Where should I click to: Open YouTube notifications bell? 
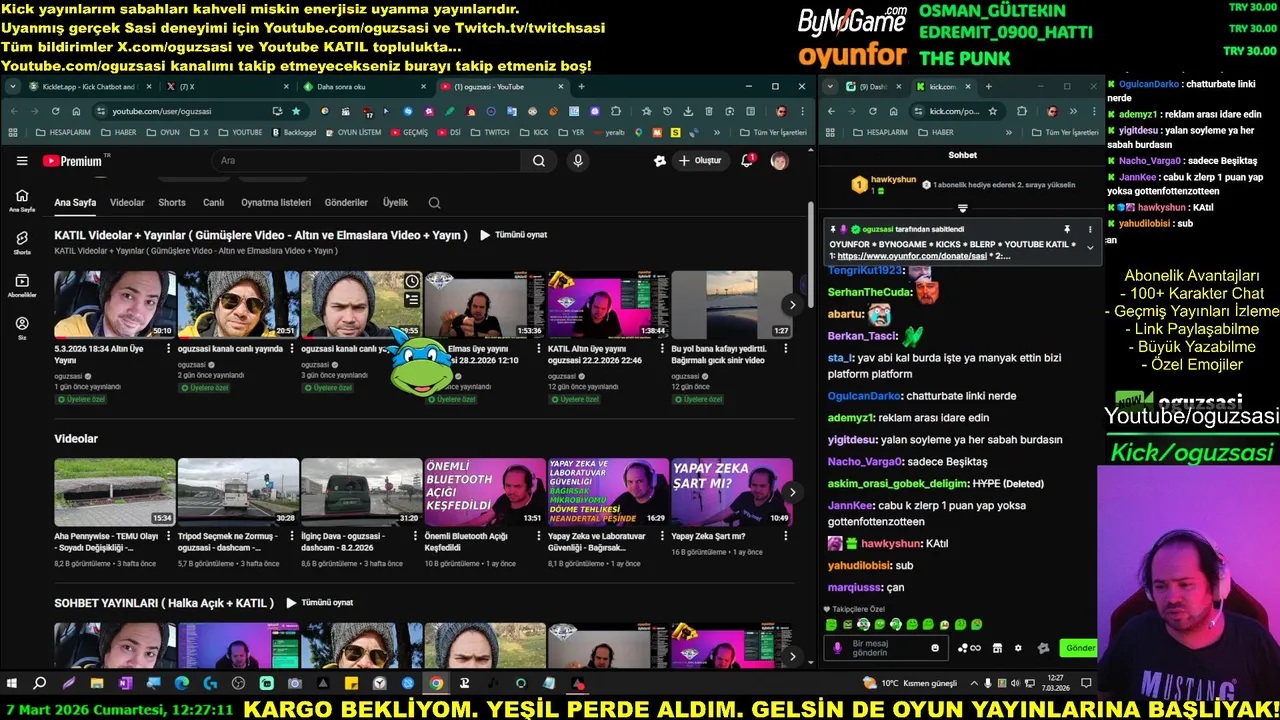(747, 161)
